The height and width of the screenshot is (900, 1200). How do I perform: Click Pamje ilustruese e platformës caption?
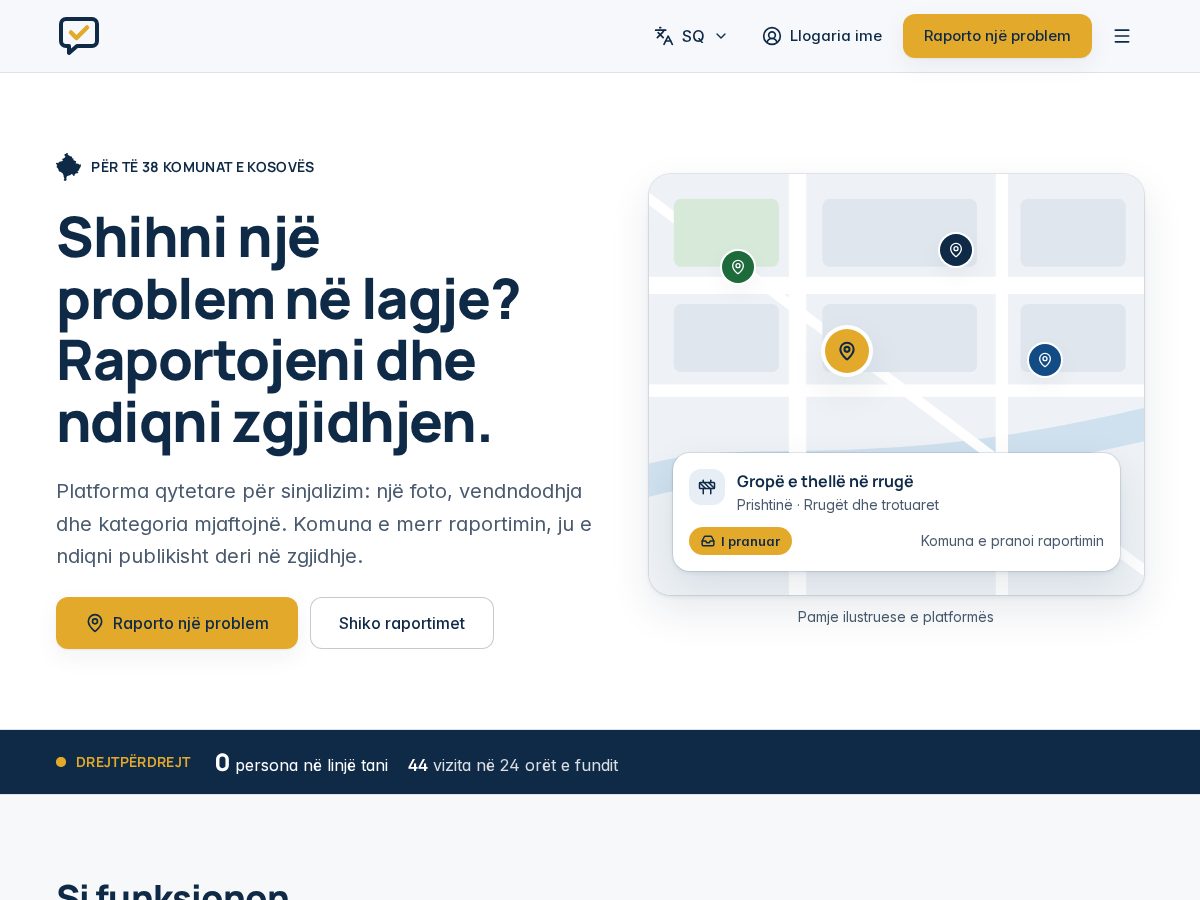coord(896,617)
